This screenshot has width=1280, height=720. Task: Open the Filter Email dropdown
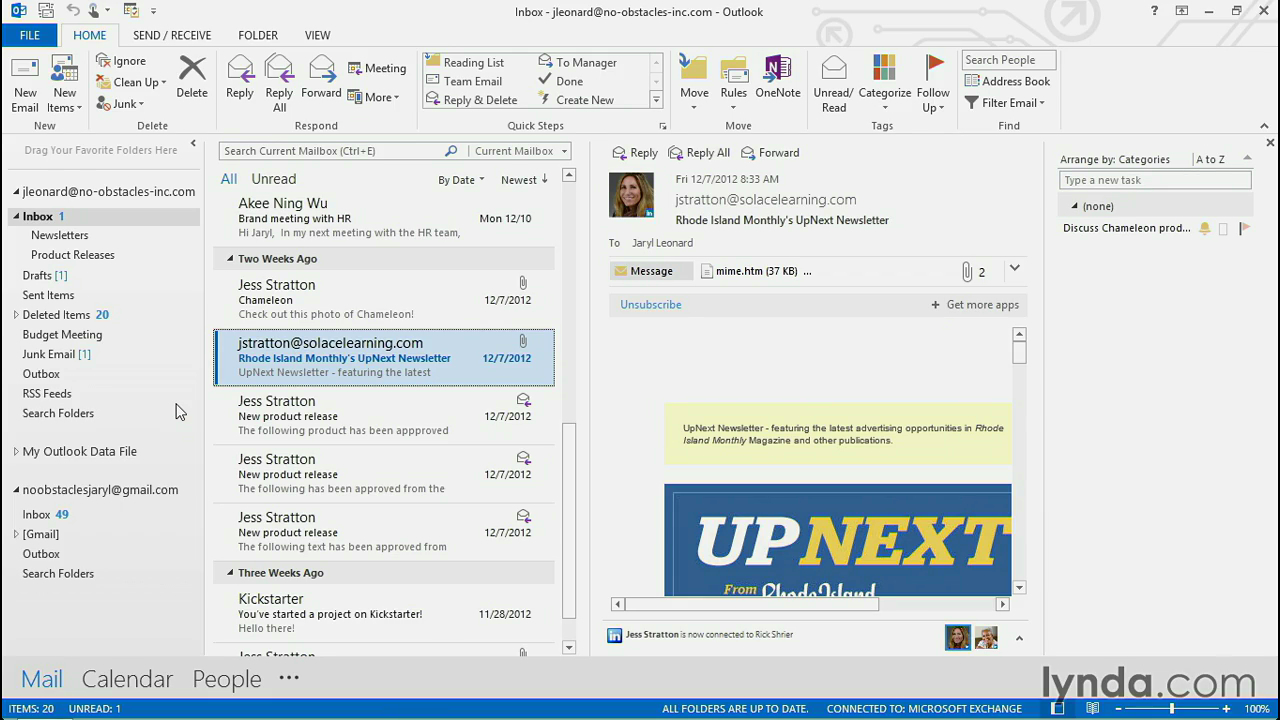(1005, 103)
